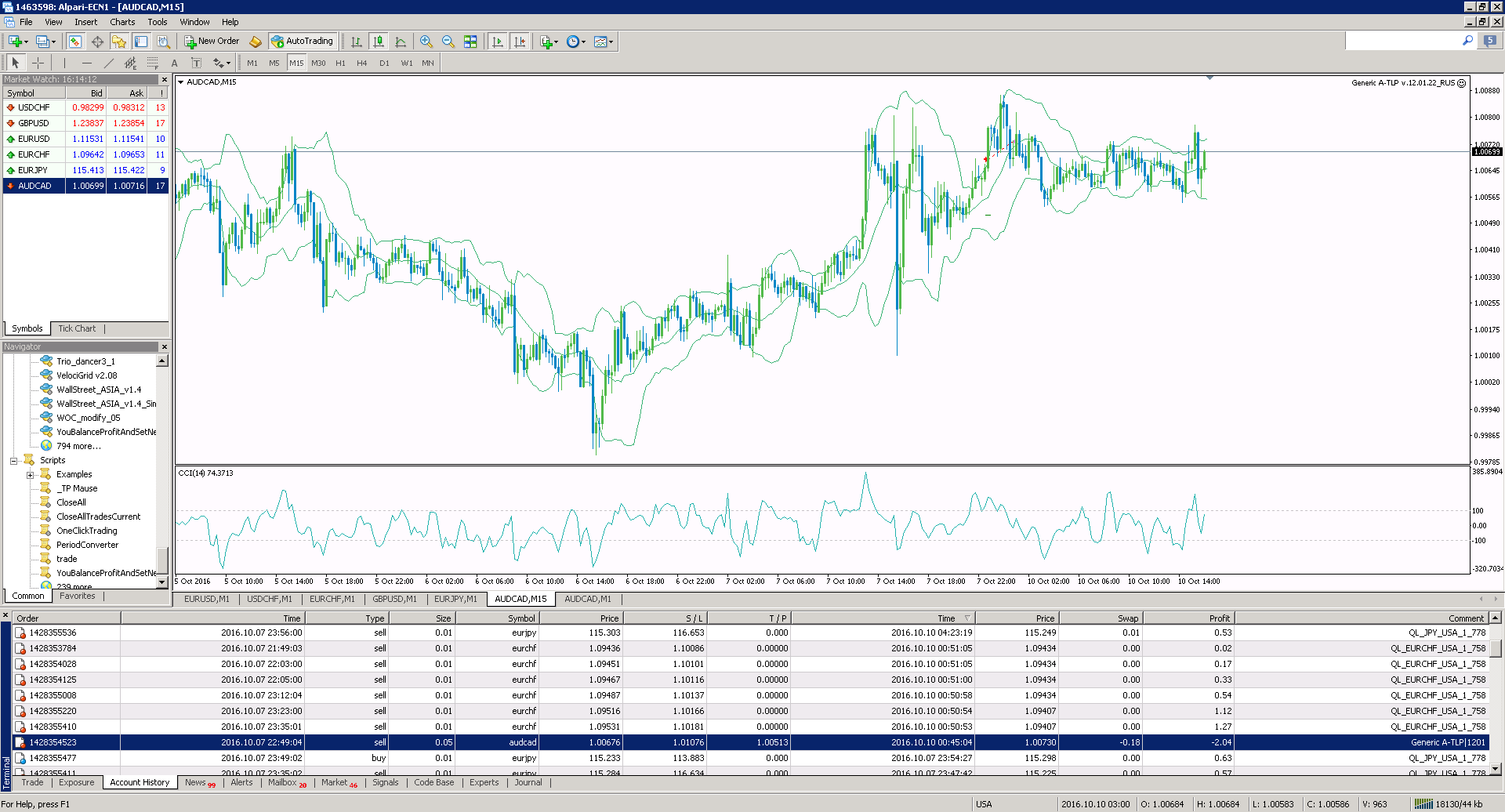The height and width of the screenshot is (812, 1505).
Task: Switch chart to candlesticks mode
Action: click(379, 42)
